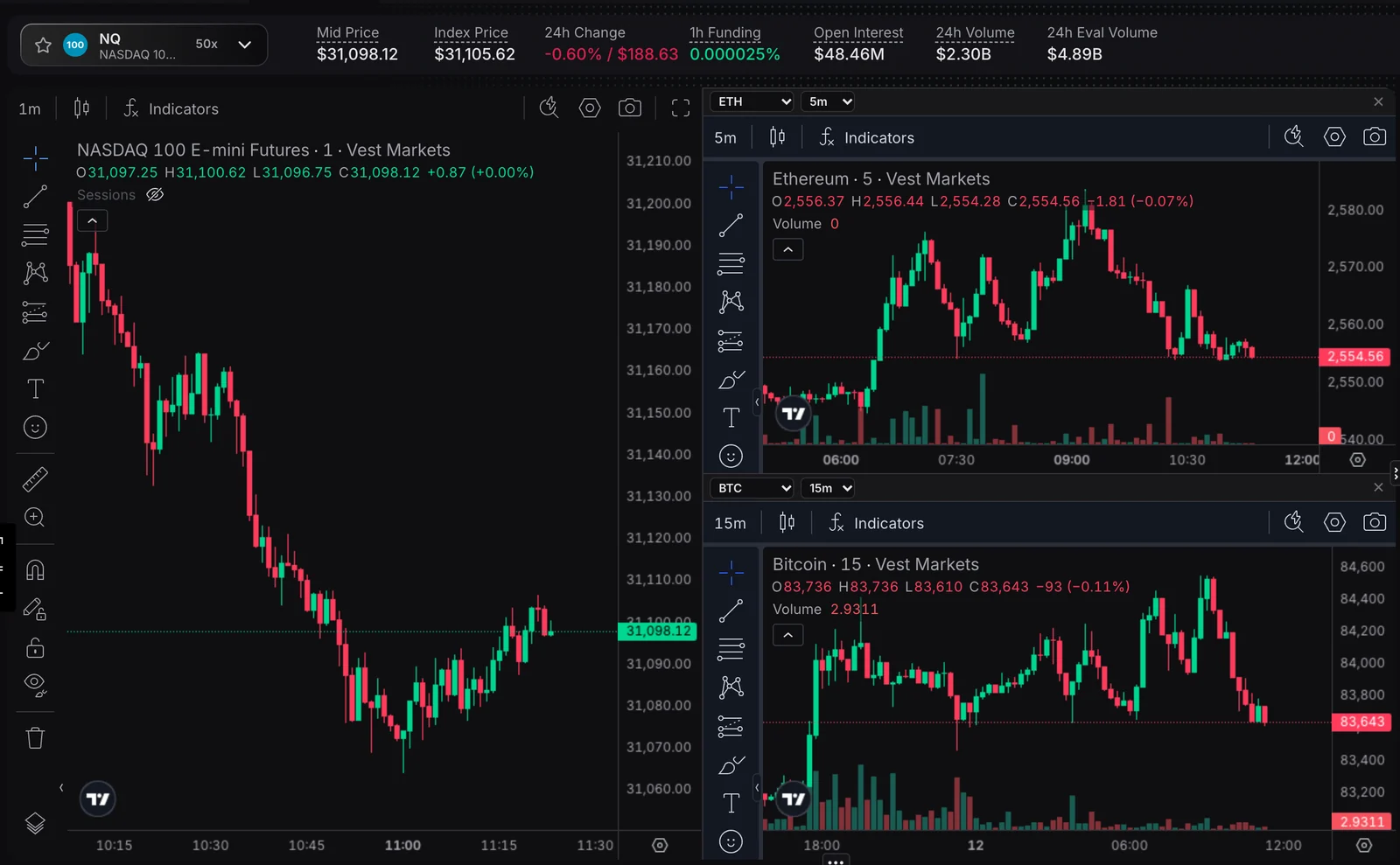Take a snapshot of the Ethereum chart

[1375, 136]
